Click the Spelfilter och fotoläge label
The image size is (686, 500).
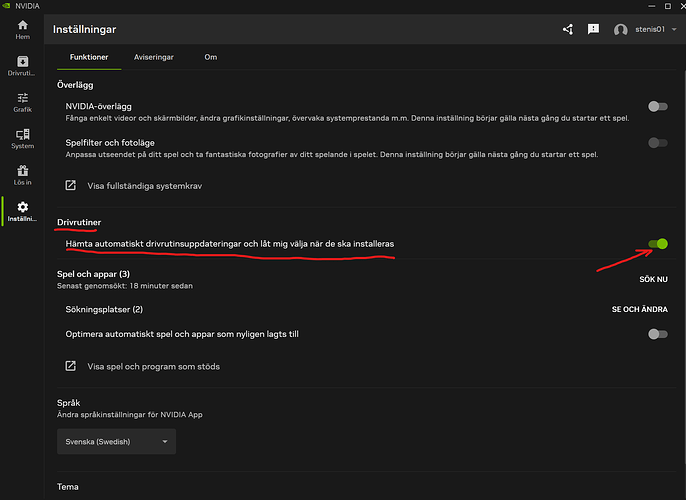coord(110,143)
